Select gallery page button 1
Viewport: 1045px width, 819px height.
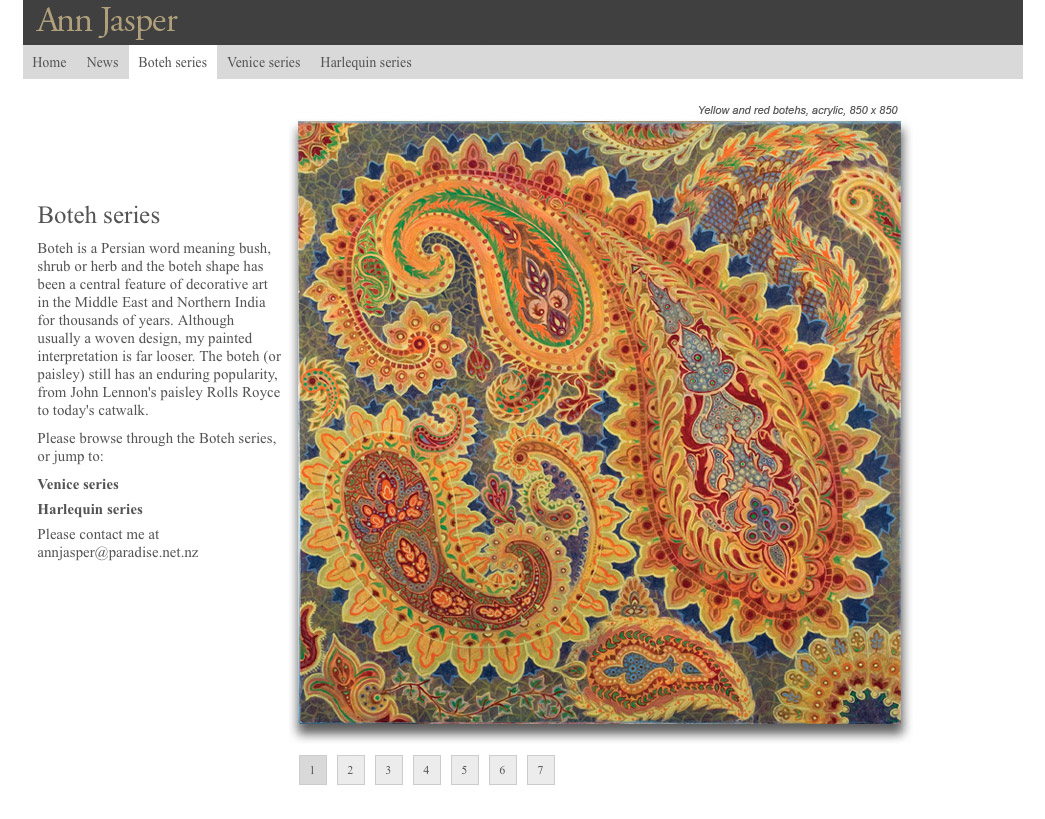point(312,770)
